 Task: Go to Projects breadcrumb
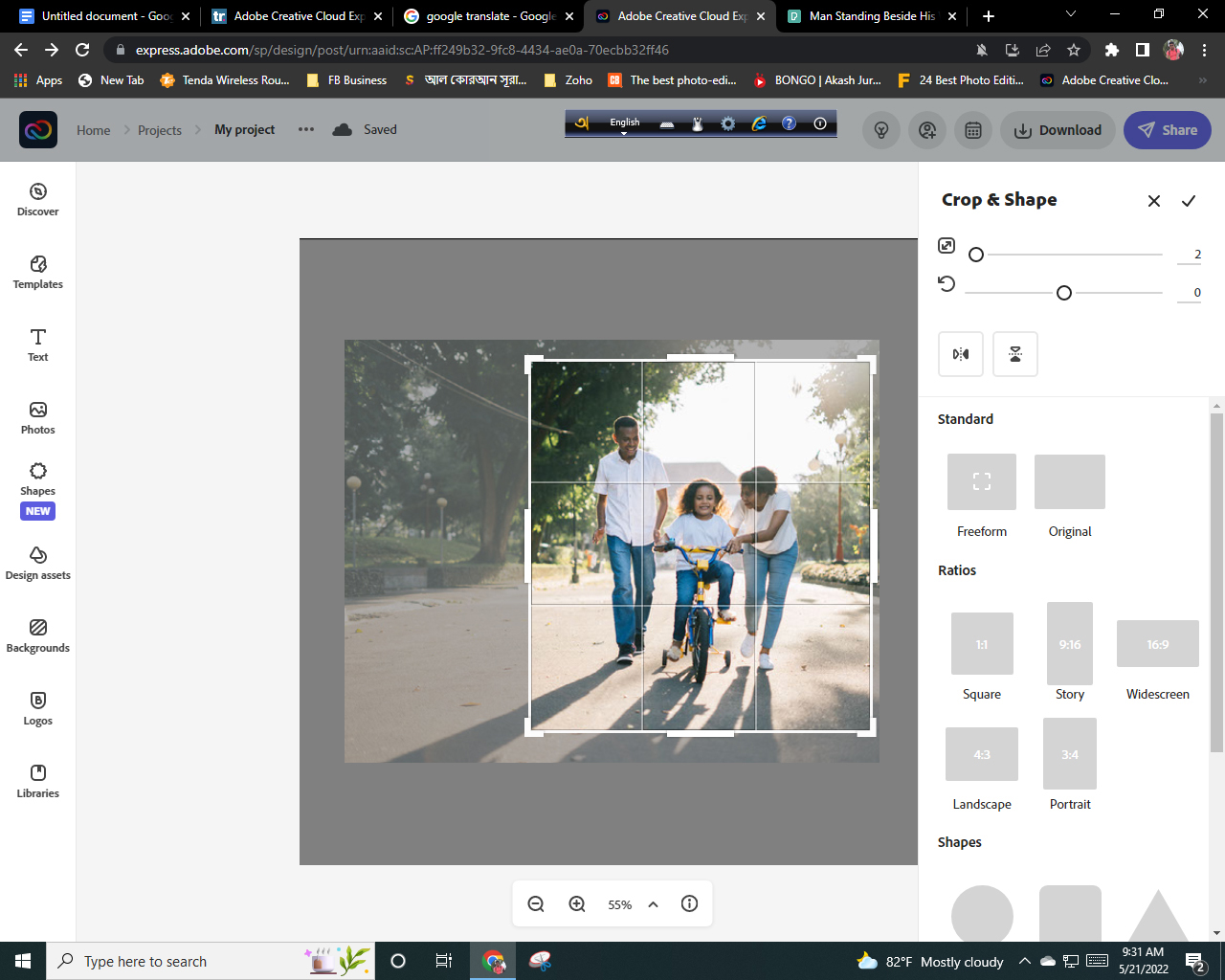160,130
